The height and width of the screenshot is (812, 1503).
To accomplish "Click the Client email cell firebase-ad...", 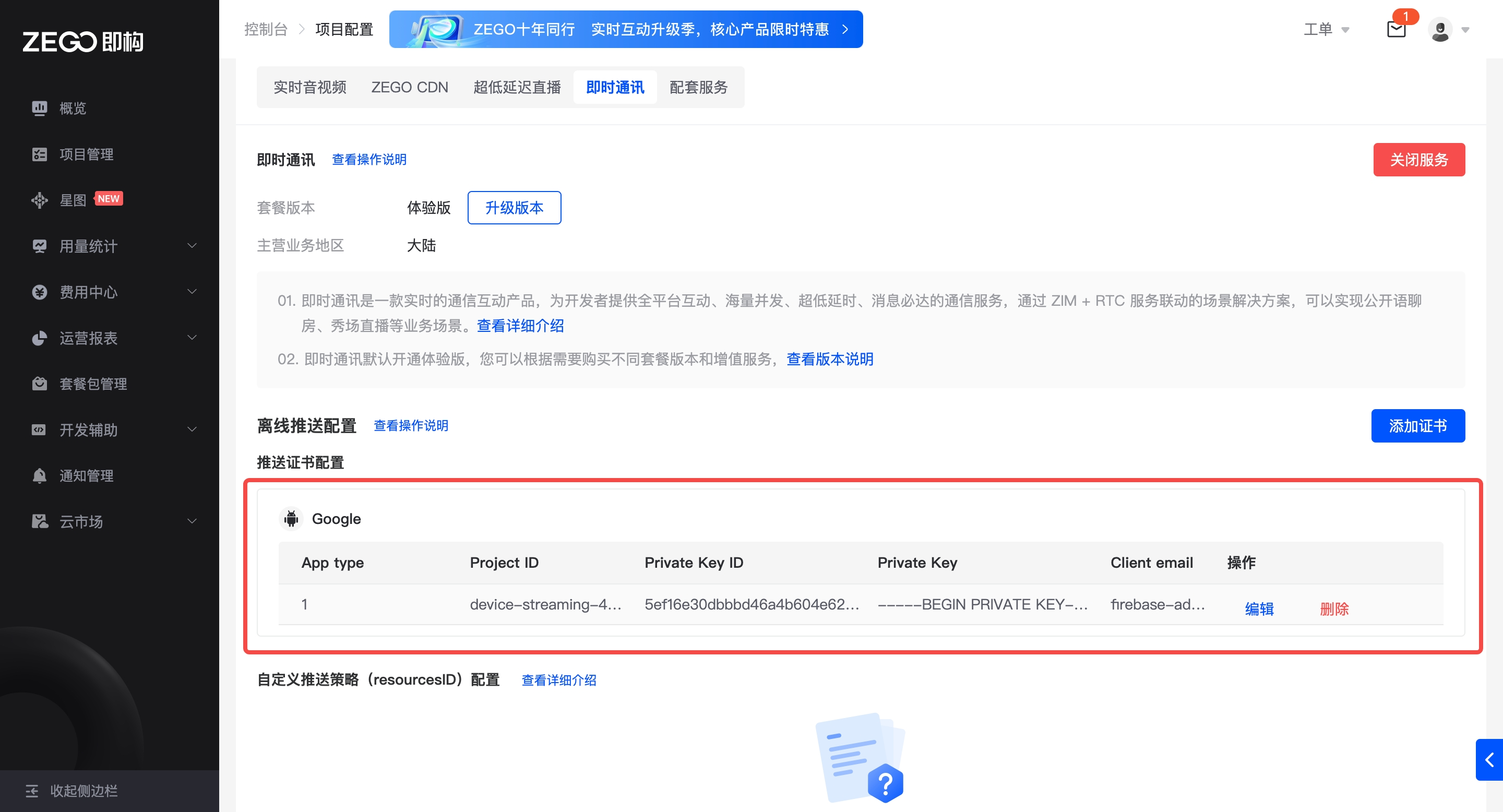I will click(x=1158, y=604).
